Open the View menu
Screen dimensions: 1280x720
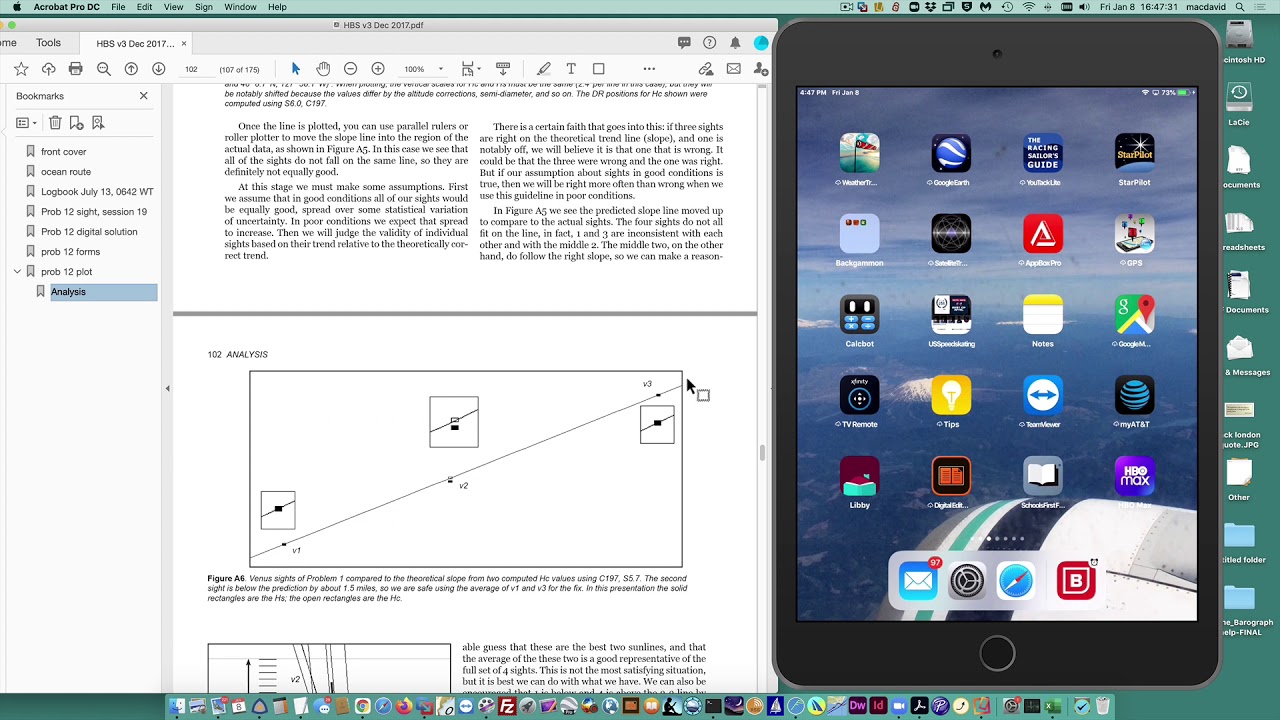pos(173,7)
